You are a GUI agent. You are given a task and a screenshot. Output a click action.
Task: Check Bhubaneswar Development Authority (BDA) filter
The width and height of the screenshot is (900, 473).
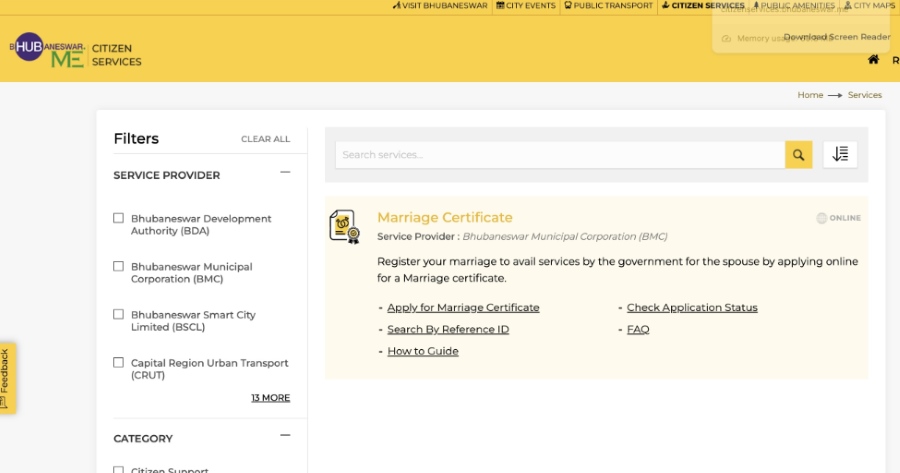(118, 218)
